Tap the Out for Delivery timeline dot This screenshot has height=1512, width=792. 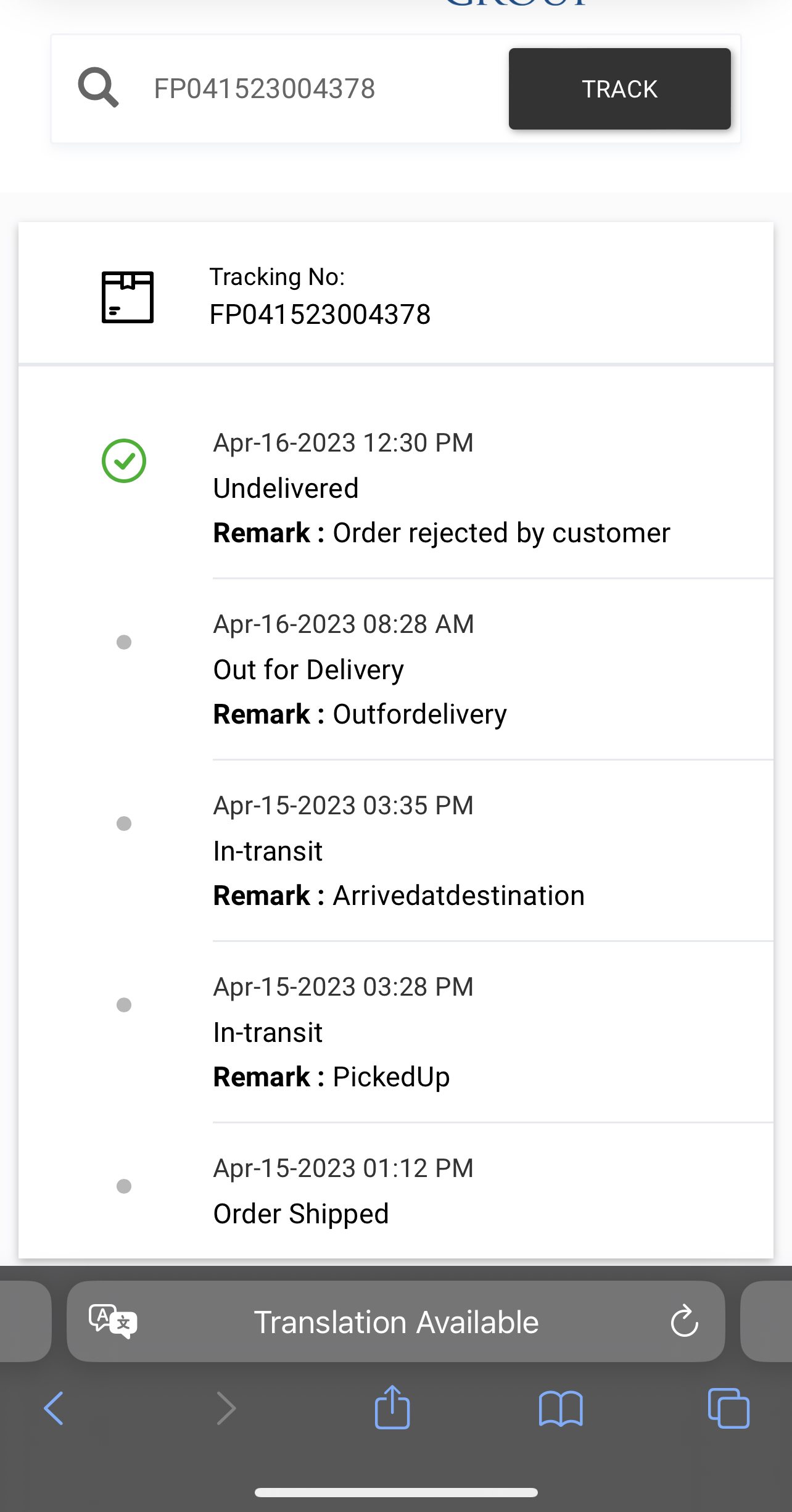click(x=124, y=642)
